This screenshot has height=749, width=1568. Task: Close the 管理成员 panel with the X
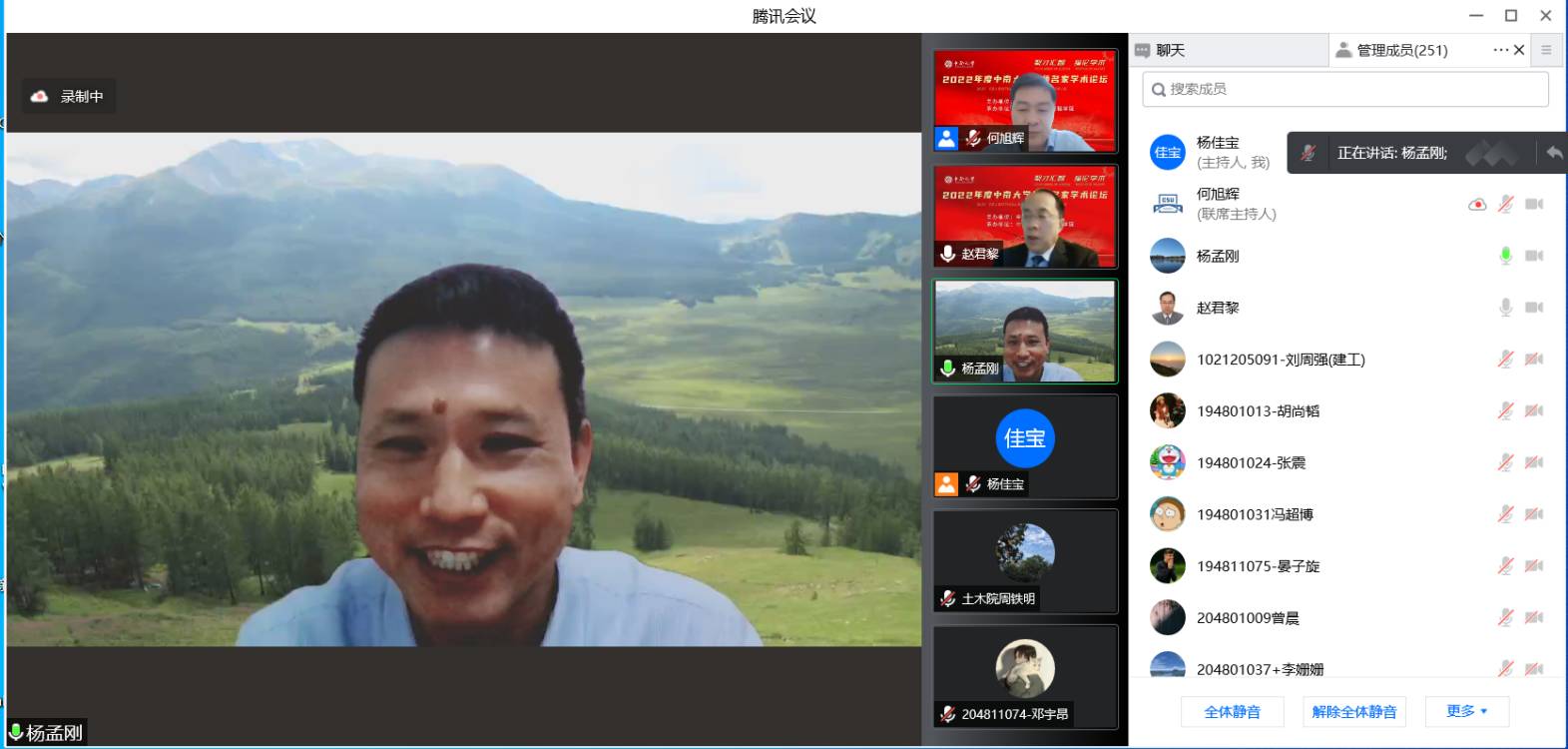[1519, 50]
